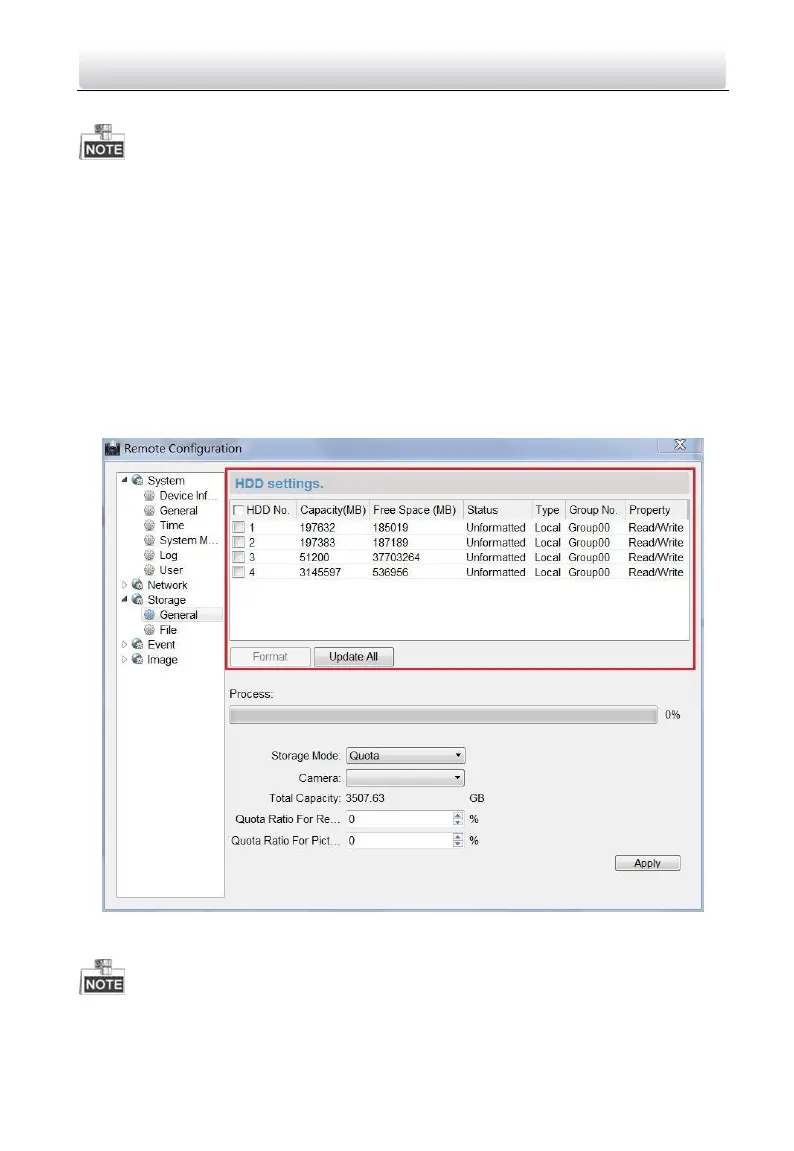The width and height of the screenshot is (794, 1151).
Task: Select File under Storage
Action: point(168,630)
